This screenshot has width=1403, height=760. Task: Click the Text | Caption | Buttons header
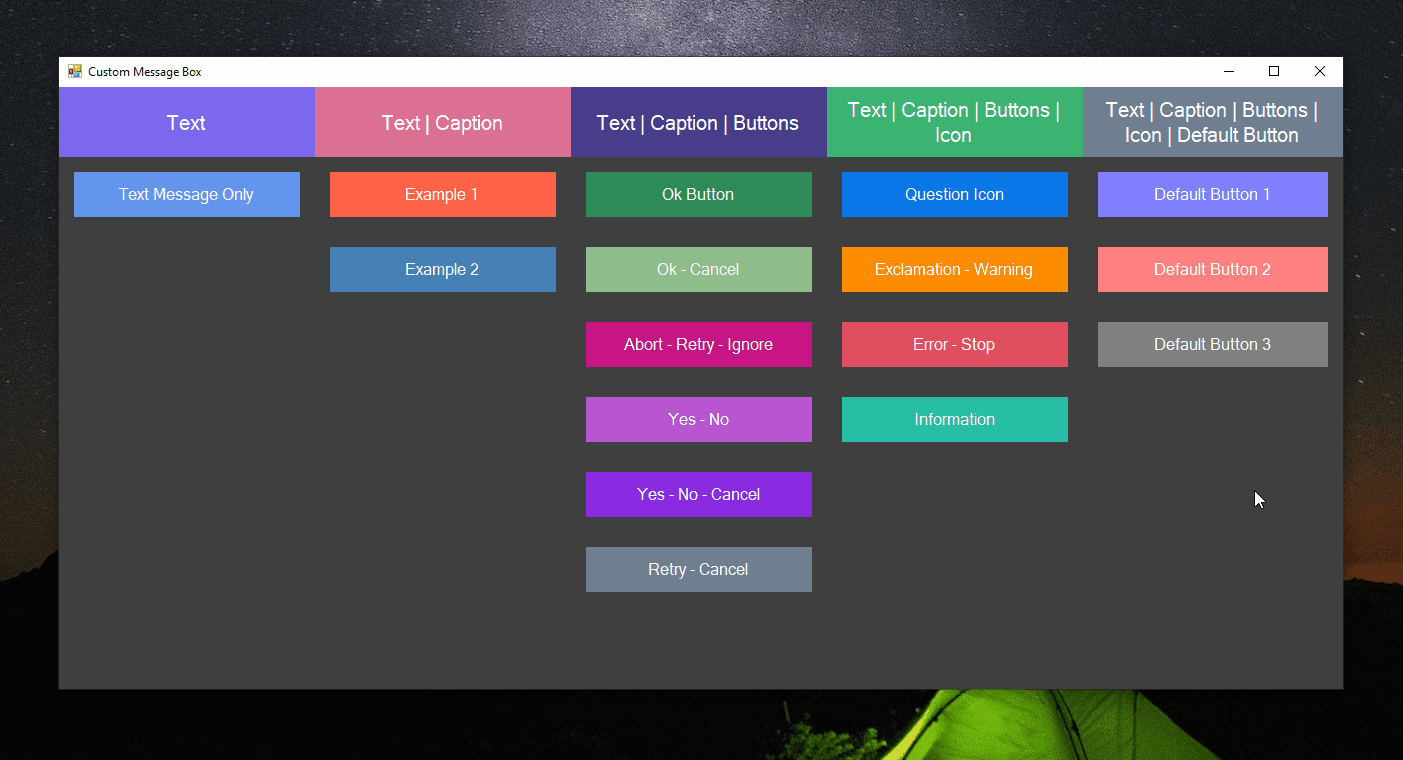[698, 122]
